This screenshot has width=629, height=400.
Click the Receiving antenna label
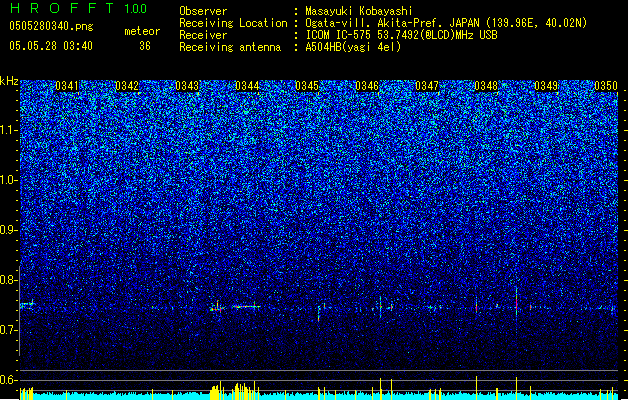pos(230,47)
